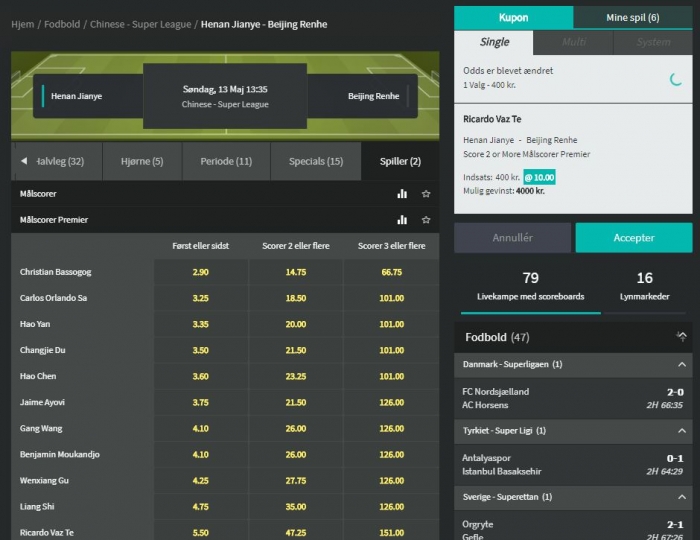700x540 pixels.
Task: Open the Halvleg (32) market tab
Action: coord(60,162)
